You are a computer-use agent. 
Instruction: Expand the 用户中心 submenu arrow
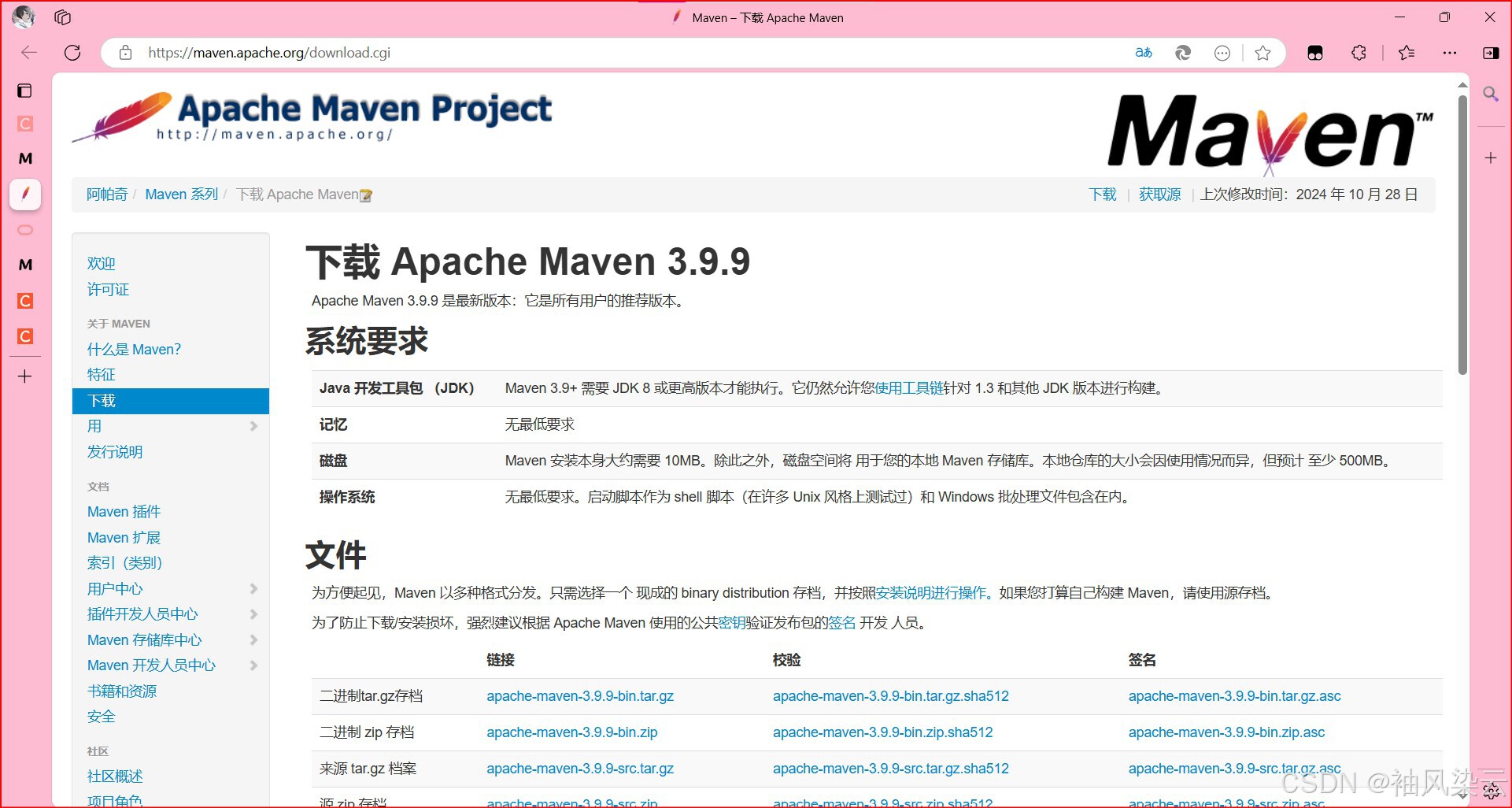pos(253,588)
